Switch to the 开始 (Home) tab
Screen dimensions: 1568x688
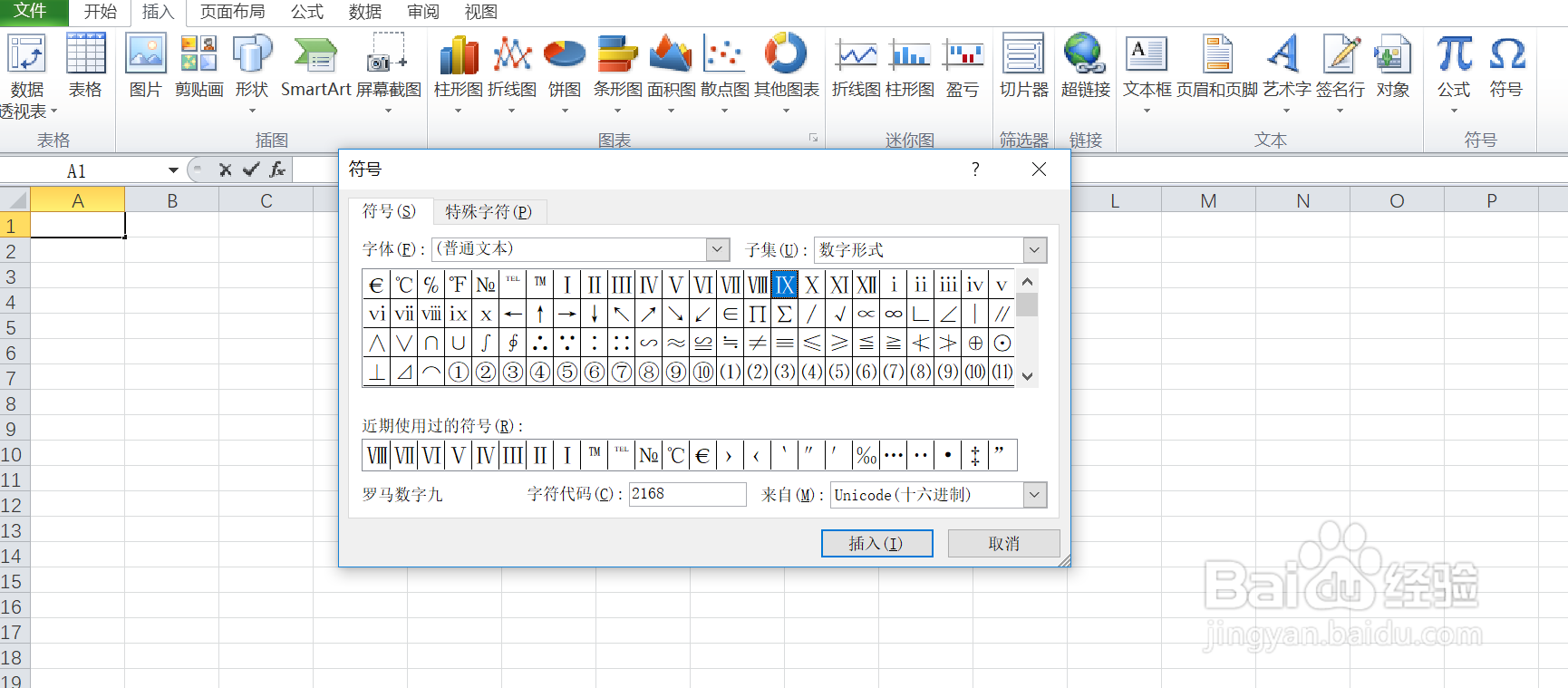pyautogui.click(x=101, y=12)
